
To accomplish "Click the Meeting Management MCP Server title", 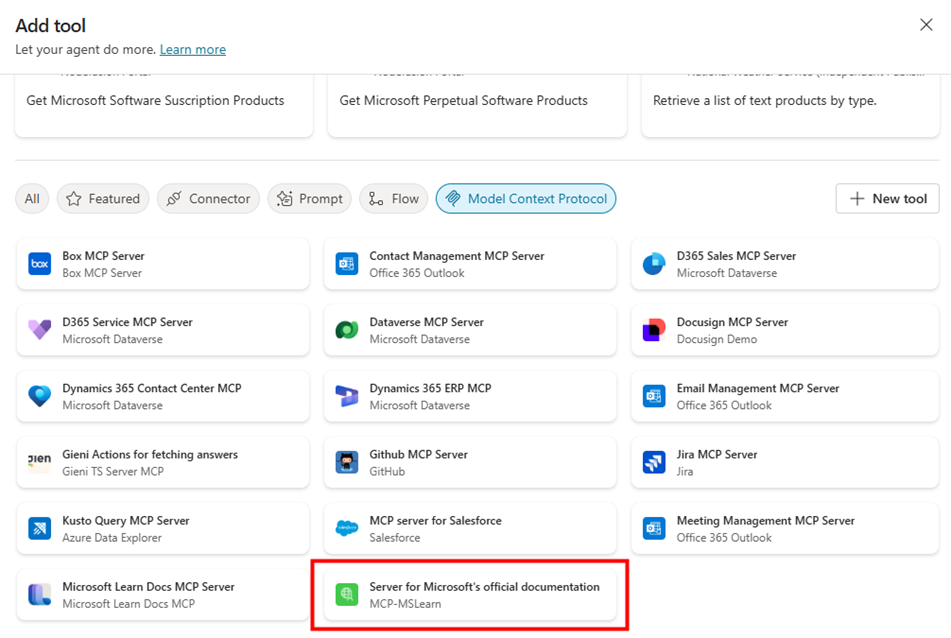I will 766,520.
